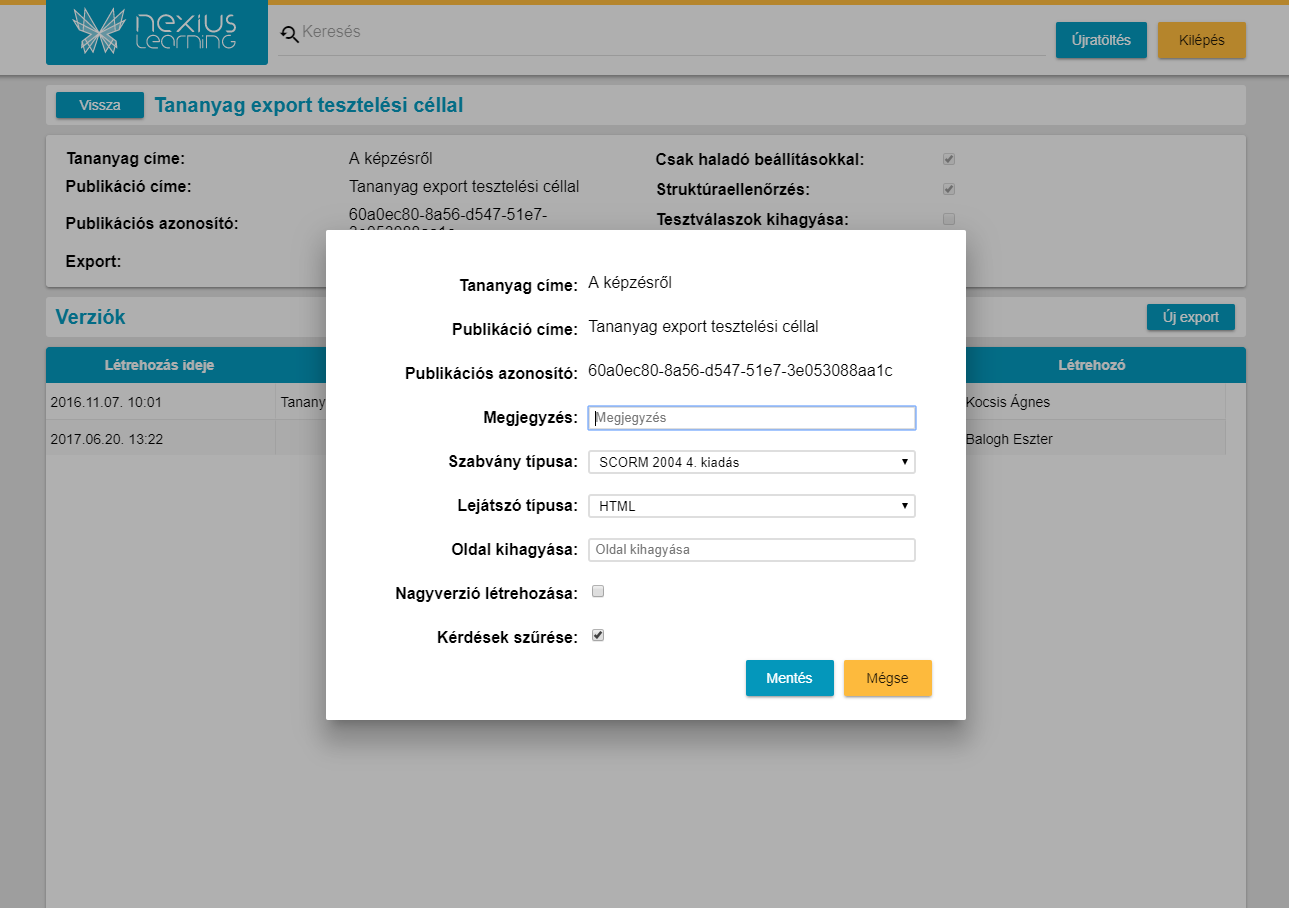
Task: Log out with the Kilépés button
Action: coord(1201,41)
